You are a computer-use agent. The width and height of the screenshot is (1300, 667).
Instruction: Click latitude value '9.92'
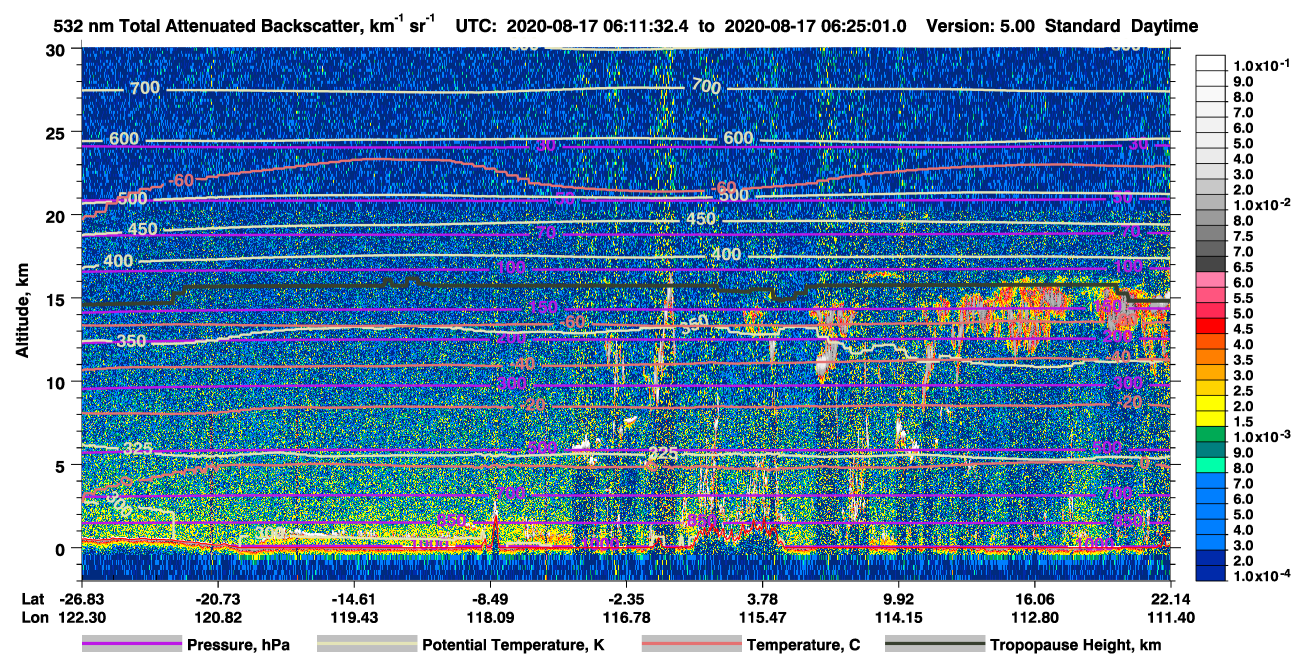point(899,598)
